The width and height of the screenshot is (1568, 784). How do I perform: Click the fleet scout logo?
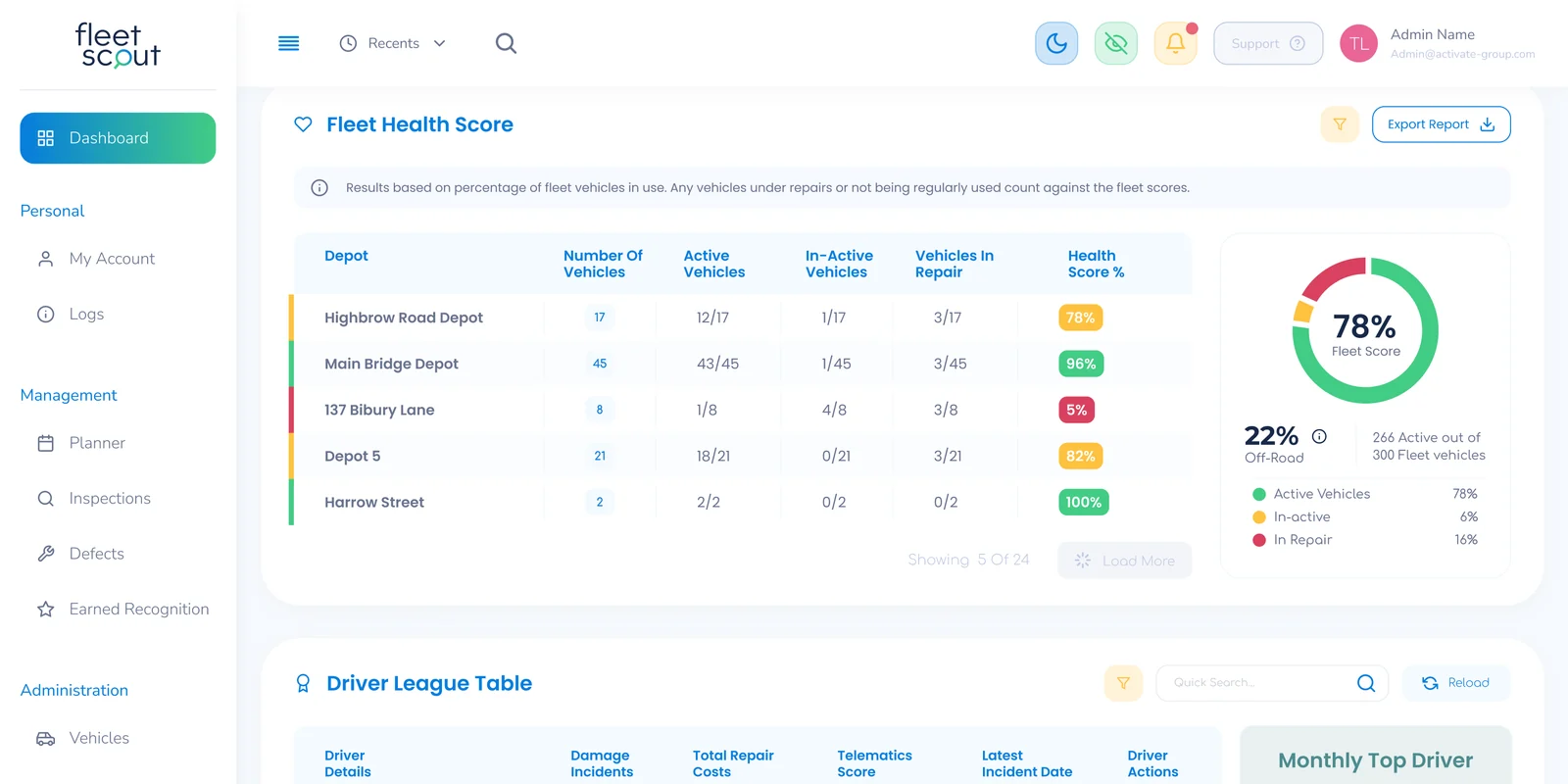click(x=118, y=45)
